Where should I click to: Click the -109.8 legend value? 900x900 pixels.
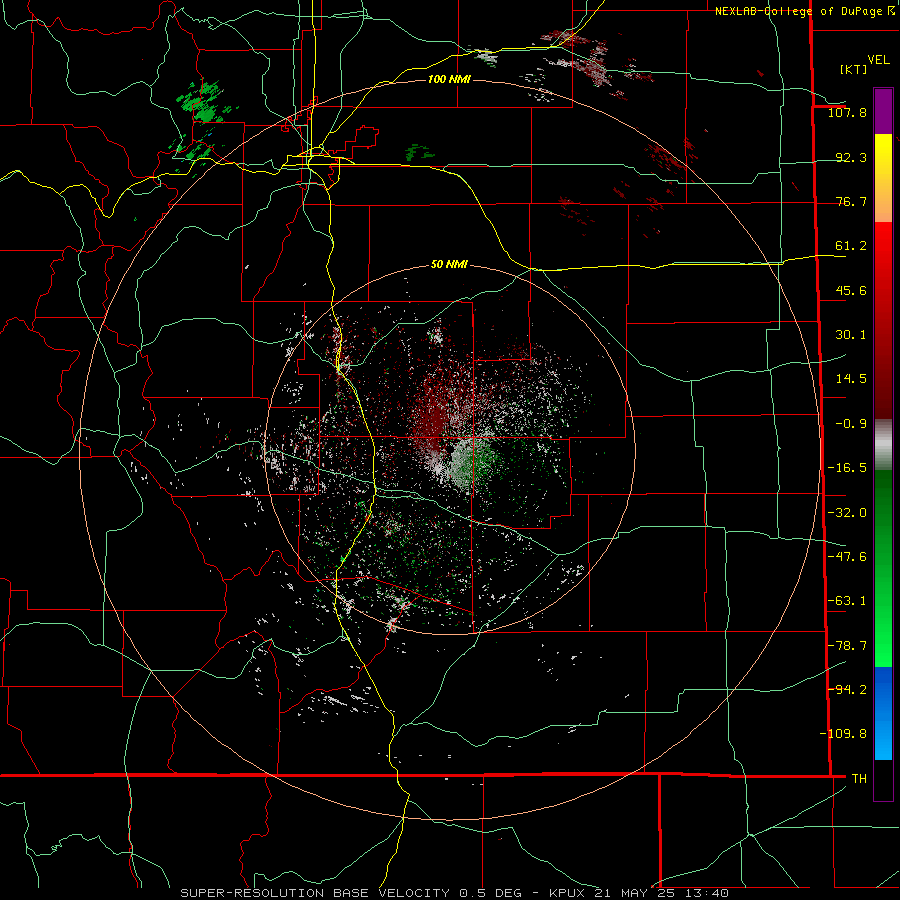(844, 734)
